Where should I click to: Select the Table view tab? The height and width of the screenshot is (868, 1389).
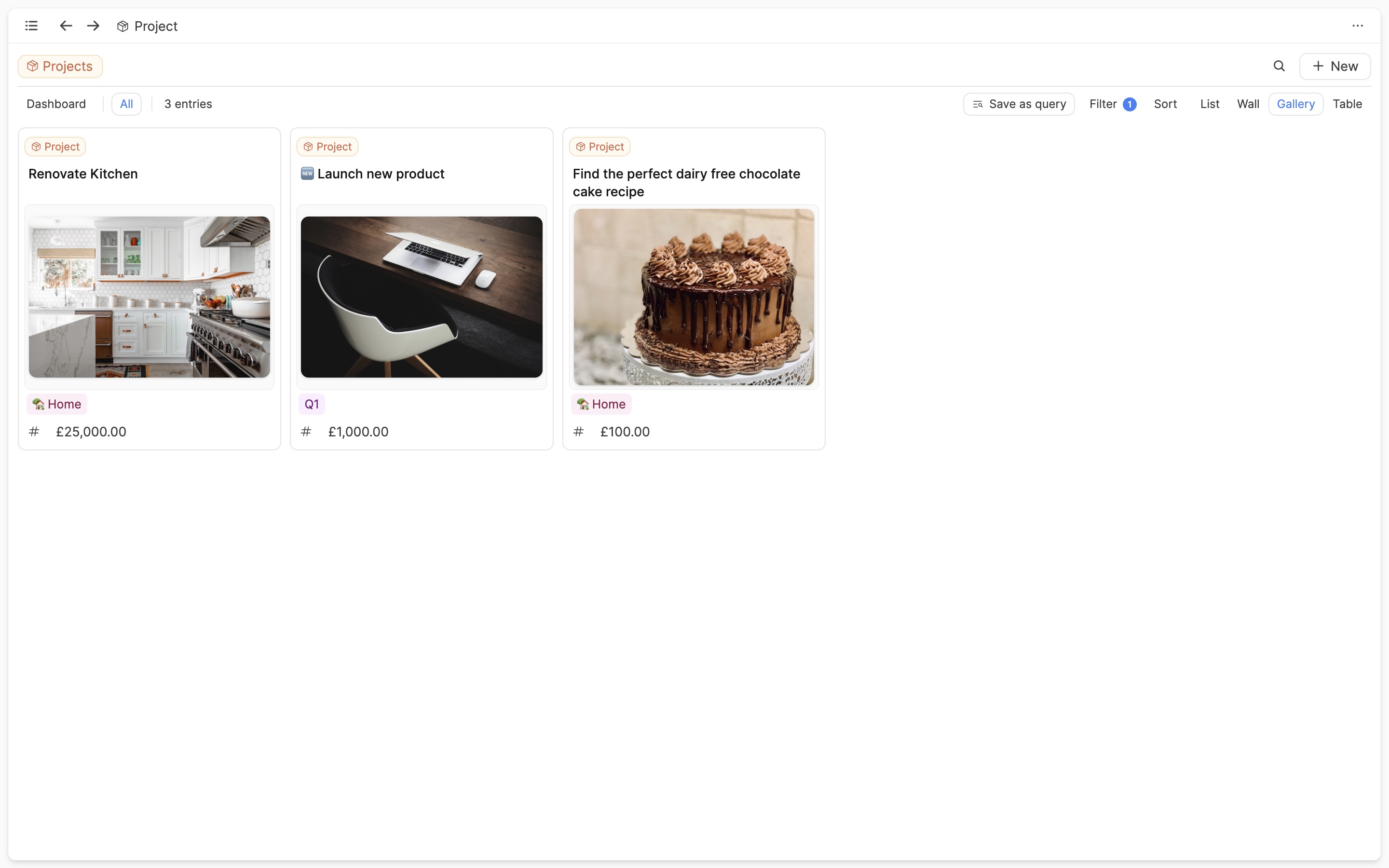tap(1347, 104)
